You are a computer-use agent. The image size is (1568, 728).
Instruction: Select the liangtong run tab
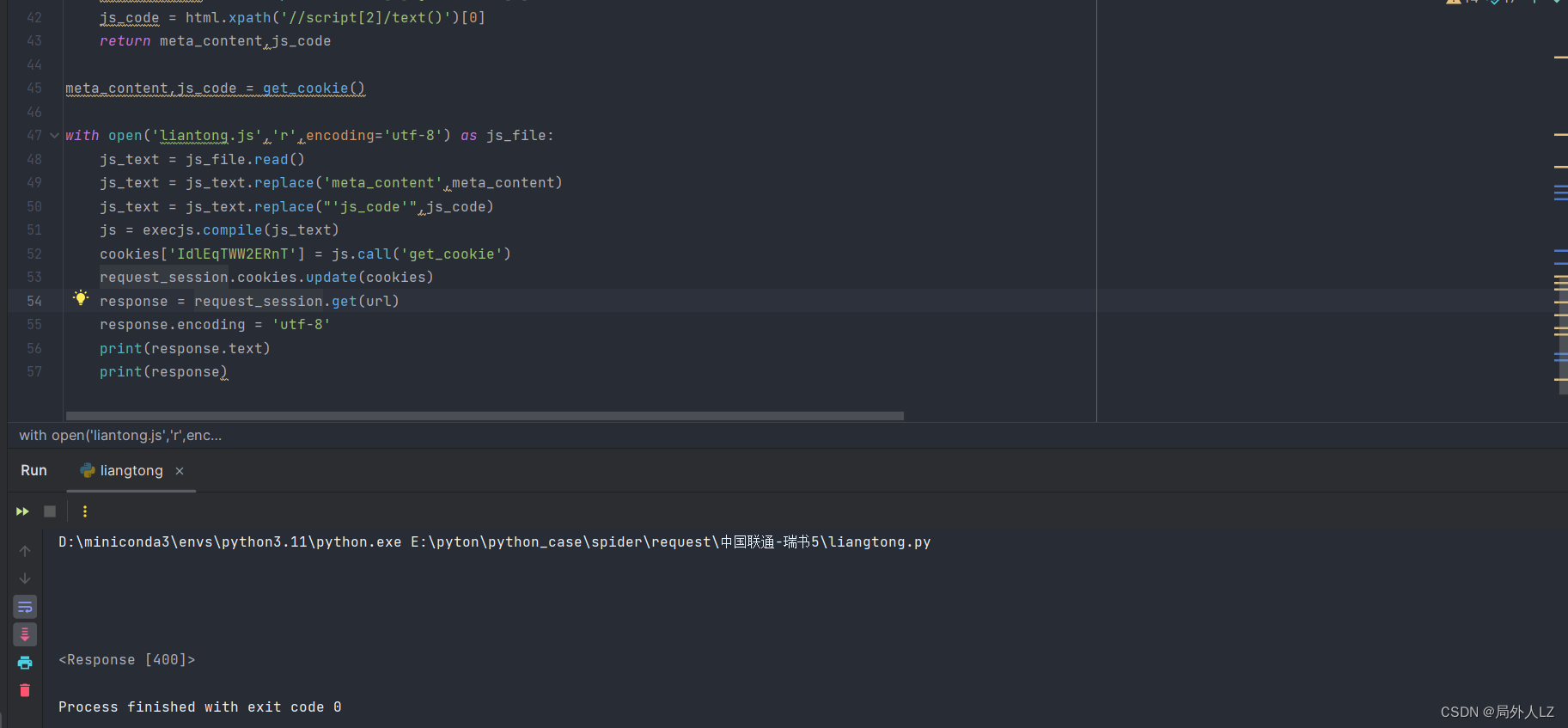click(131, 471)
